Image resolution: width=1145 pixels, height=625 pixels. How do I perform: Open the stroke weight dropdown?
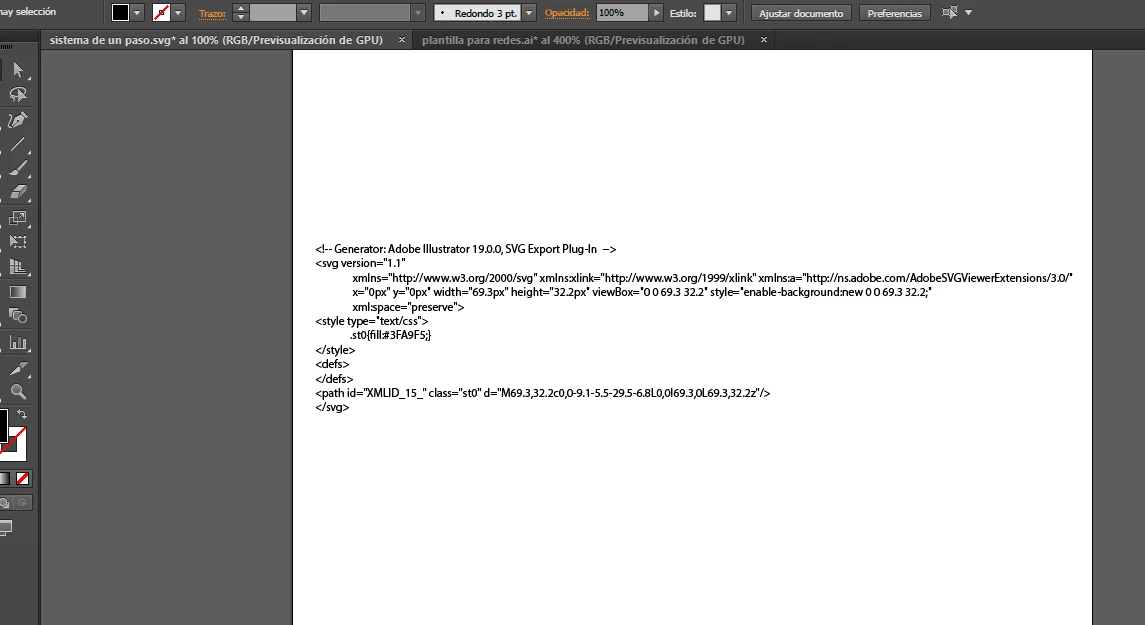(305, 12)
